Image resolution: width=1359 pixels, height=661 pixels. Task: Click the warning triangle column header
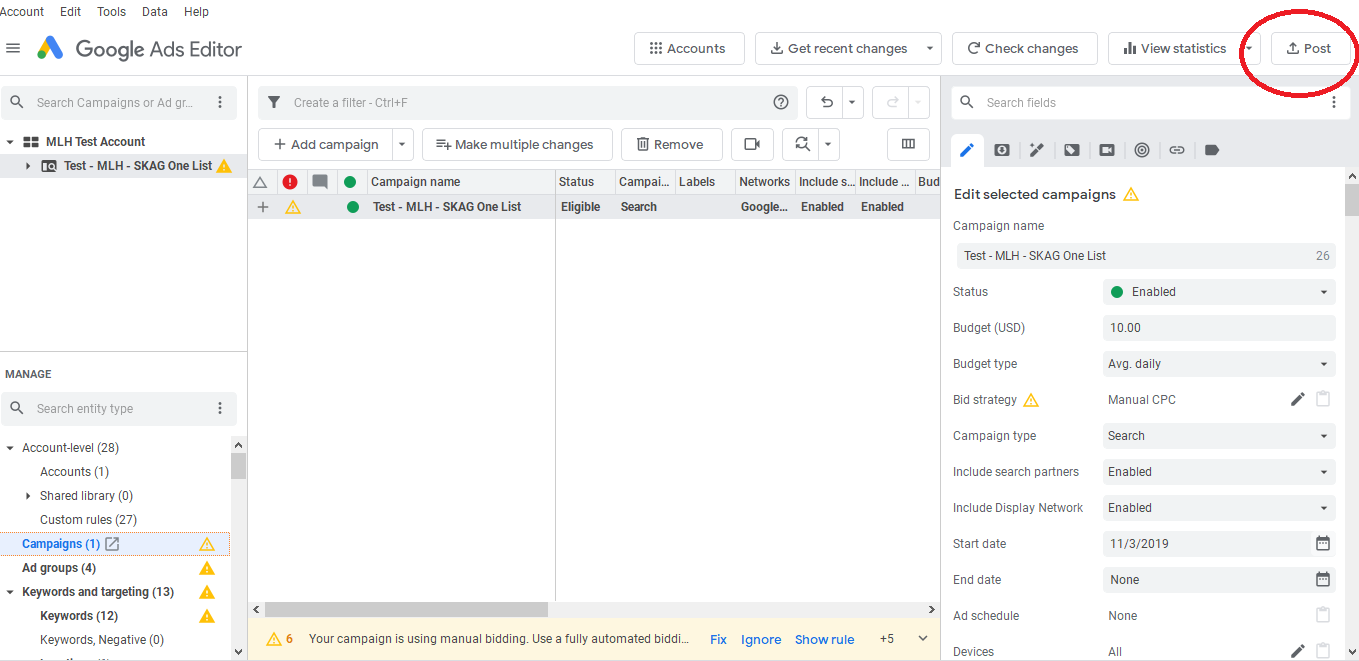click(260, 182)
